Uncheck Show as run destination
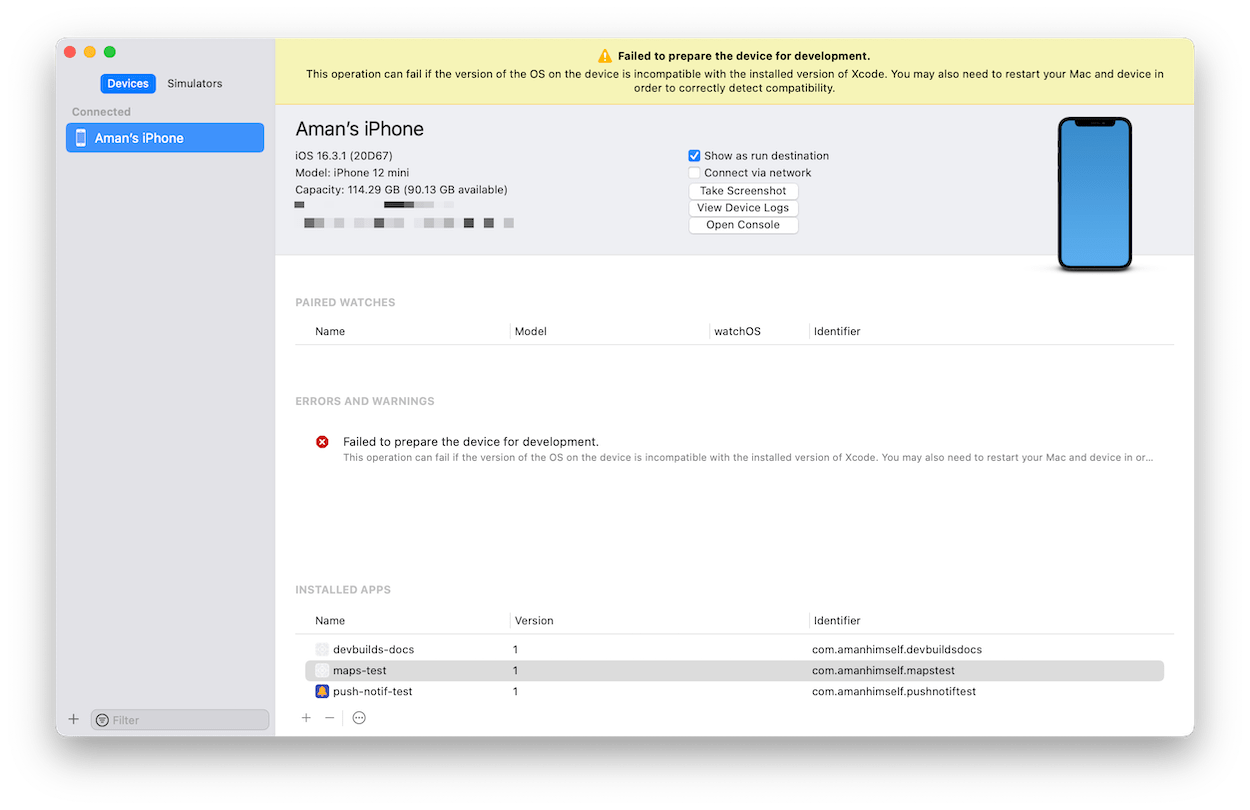 click(694, 155)
